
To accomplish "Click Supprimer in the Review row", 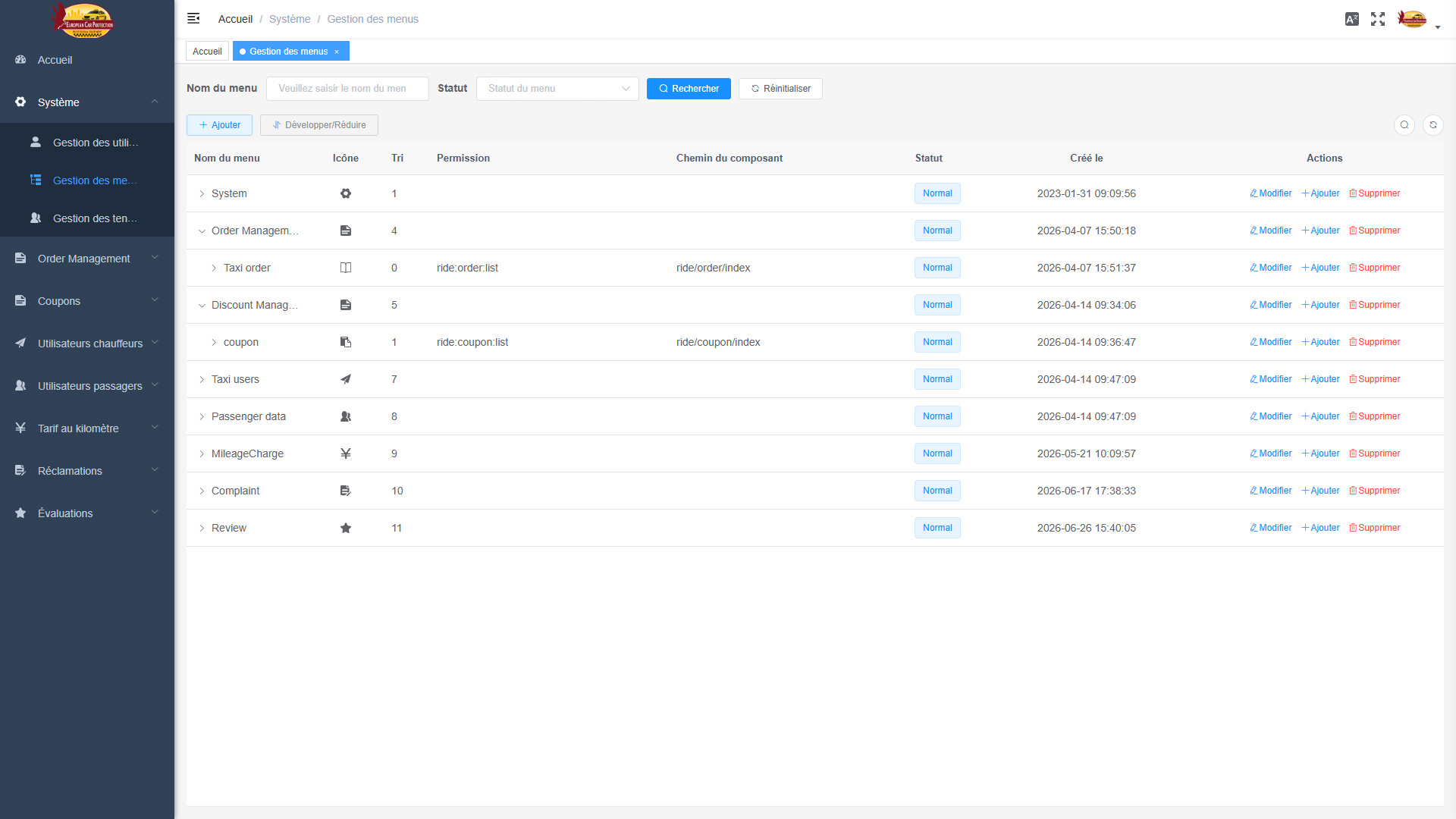I will pyautogui.click(x=1374, y=528).
